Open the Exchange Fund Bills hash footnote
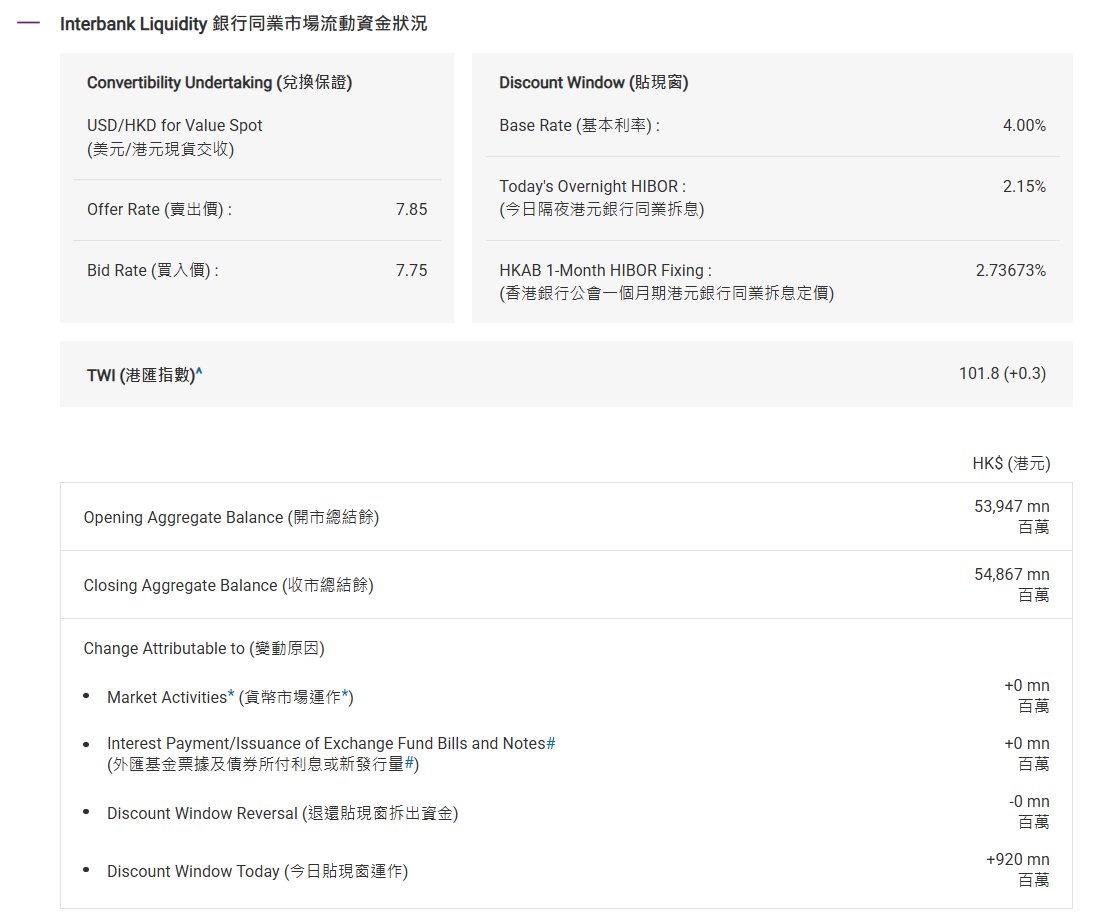Viewport: 1098px width, 921px height. click(x=550, y=743)
